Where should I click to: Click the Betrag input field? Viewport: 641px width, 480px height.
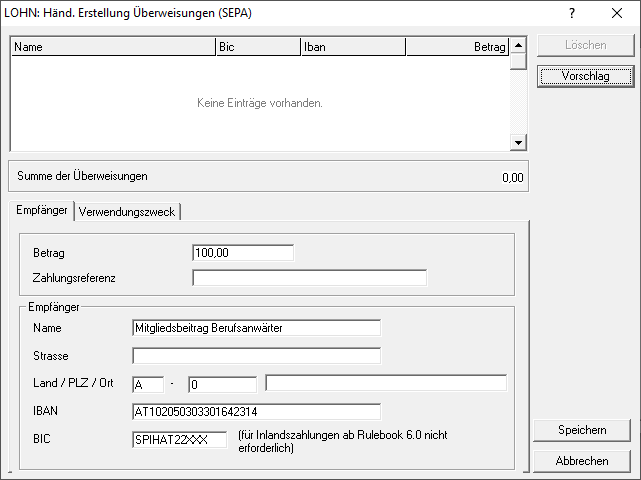[243, 253]
